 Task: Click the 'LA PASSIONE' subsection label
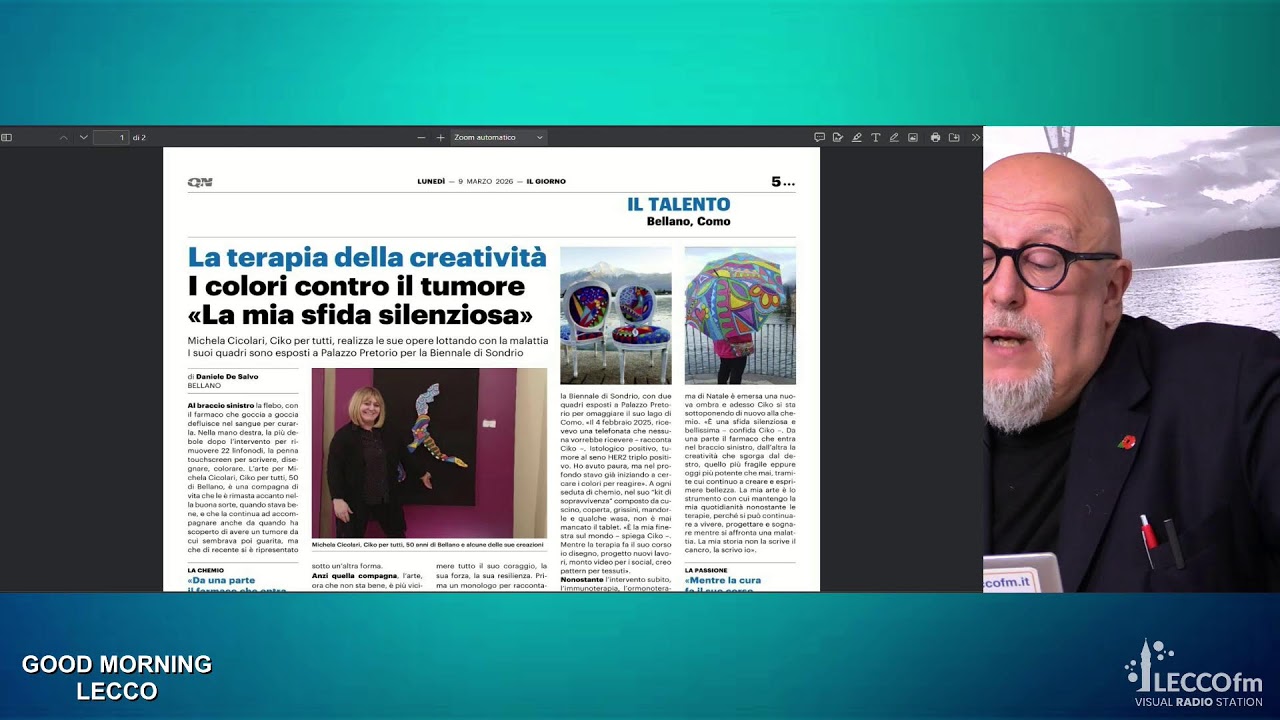click(706, 570)
